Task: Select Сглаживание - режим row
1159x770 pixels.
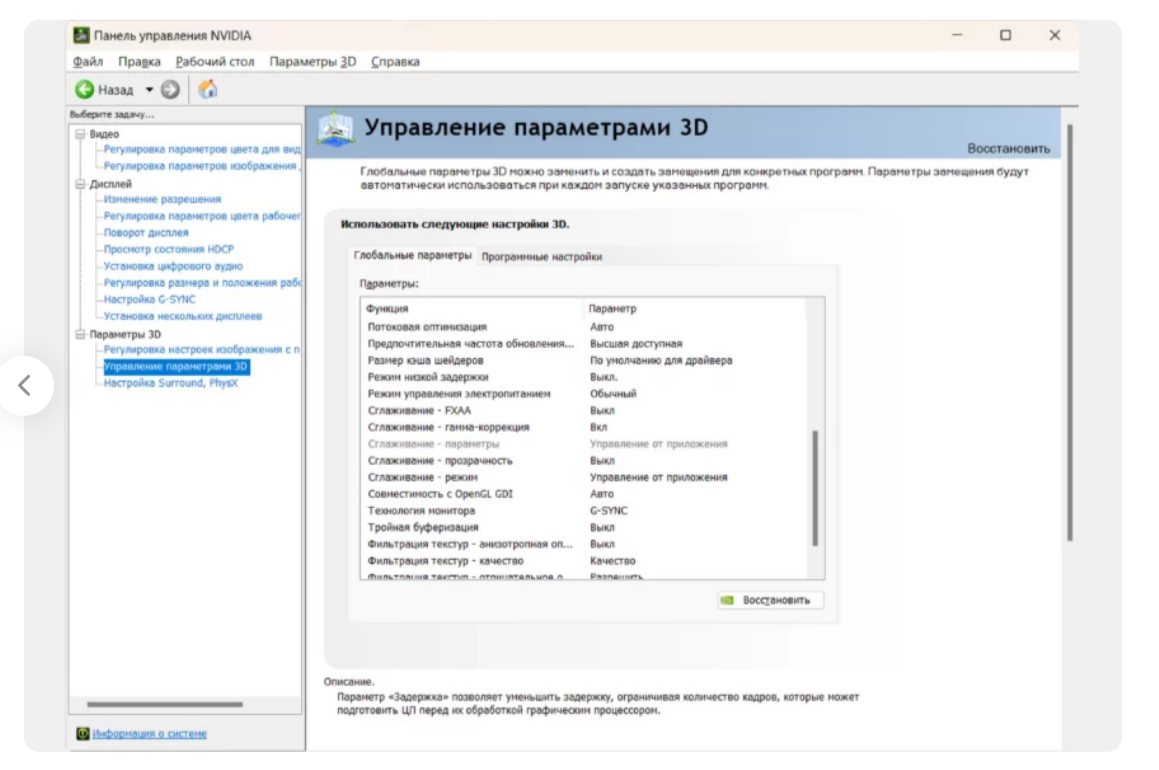Action: [x=585, y=477]
